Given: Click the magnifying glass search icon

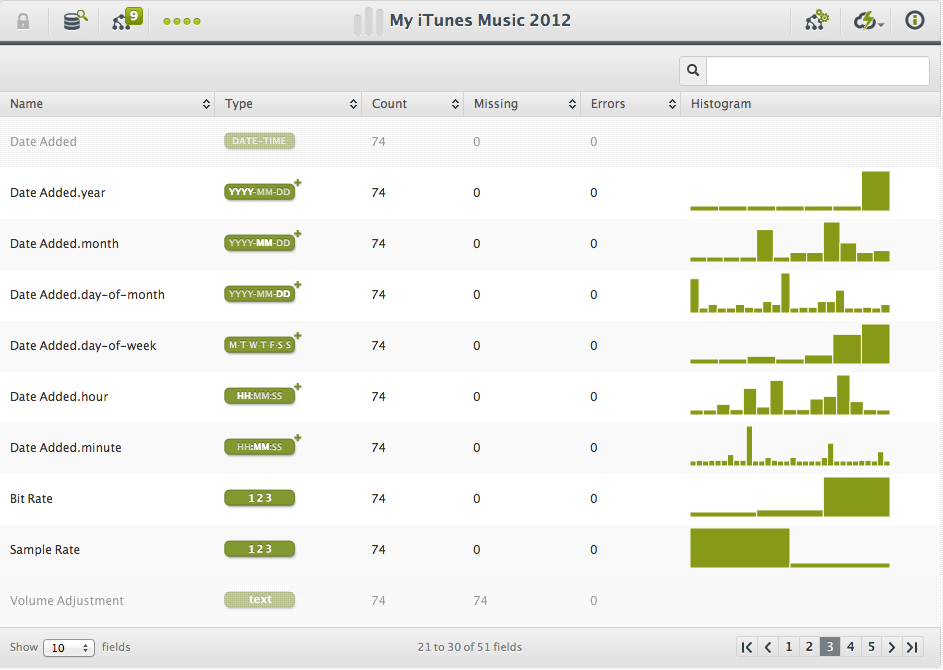Looking at the screenshot, I should (693, 71).
